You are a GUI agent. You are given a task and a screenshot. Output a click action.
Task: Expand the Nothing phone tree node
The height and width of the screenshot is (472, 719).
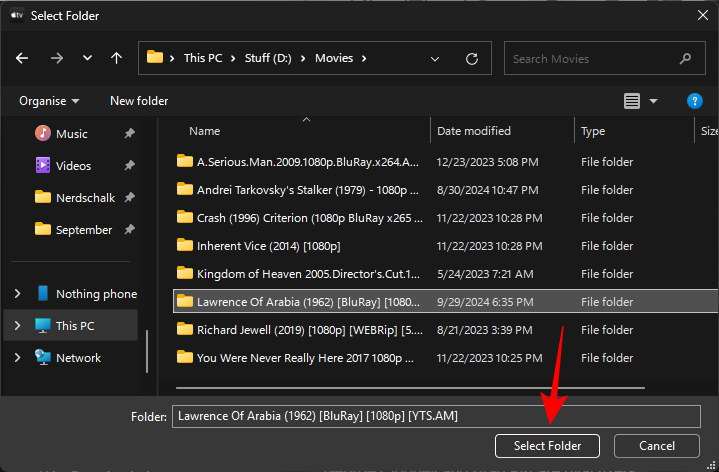click(17, 294)
